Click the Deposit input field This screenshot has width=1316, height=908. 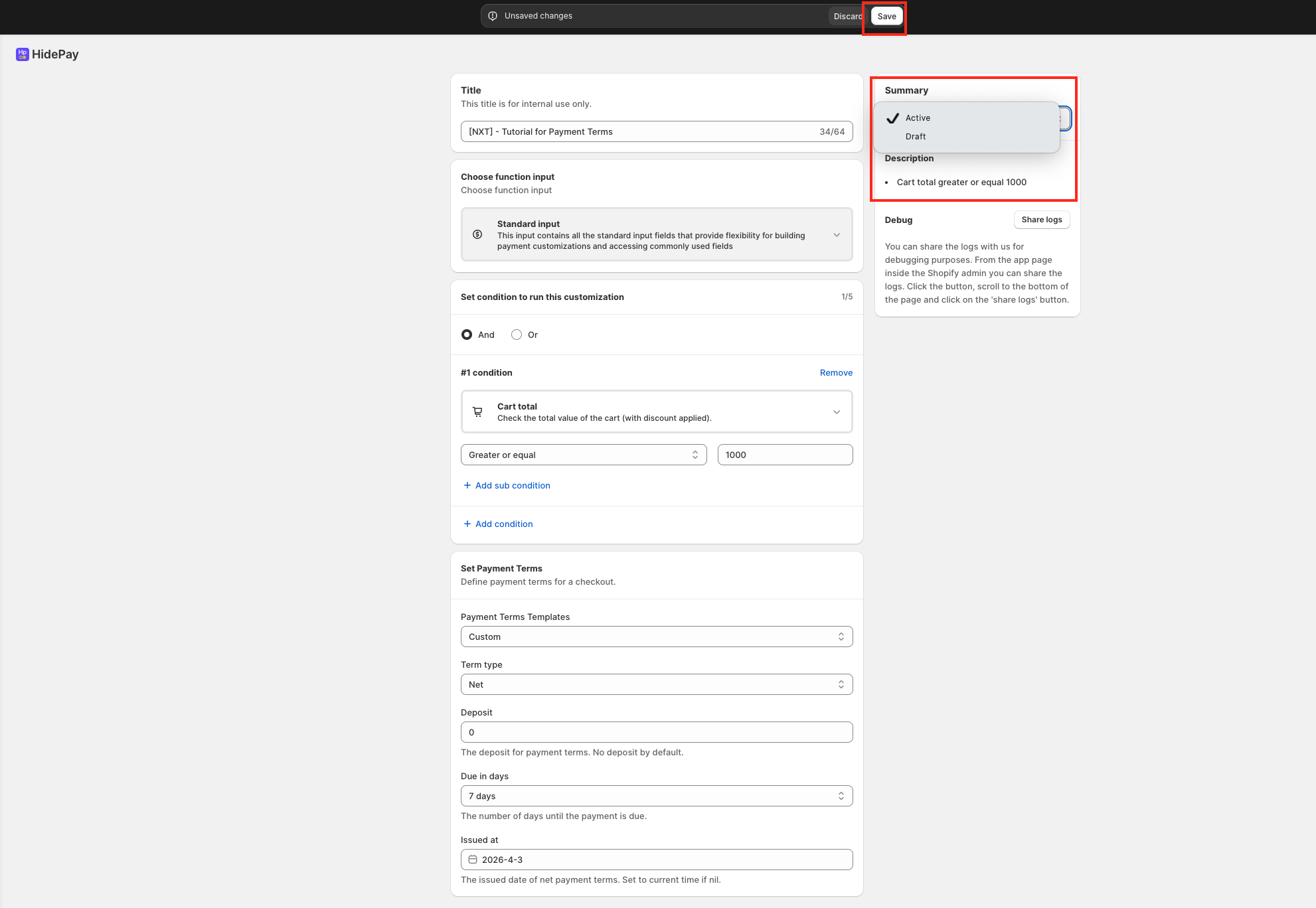[x=656, y=733]
